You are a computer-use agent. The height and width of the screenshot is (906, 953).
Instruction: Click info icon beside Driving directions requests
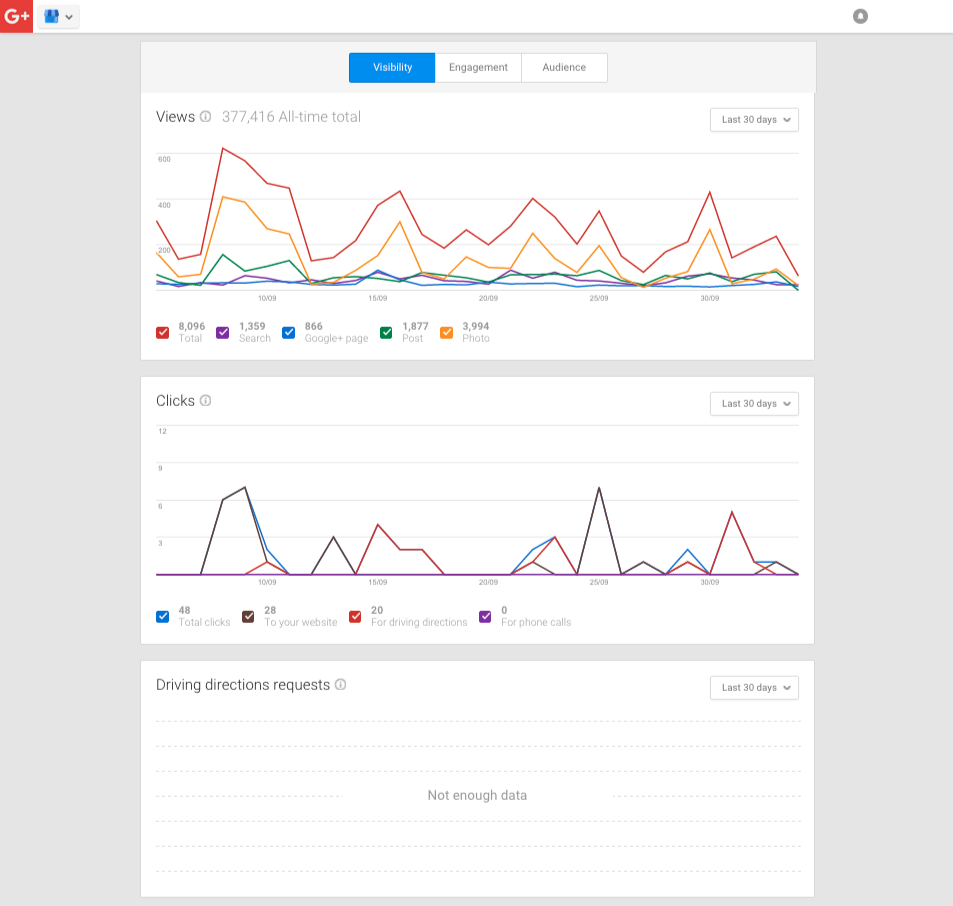point(340,685)
